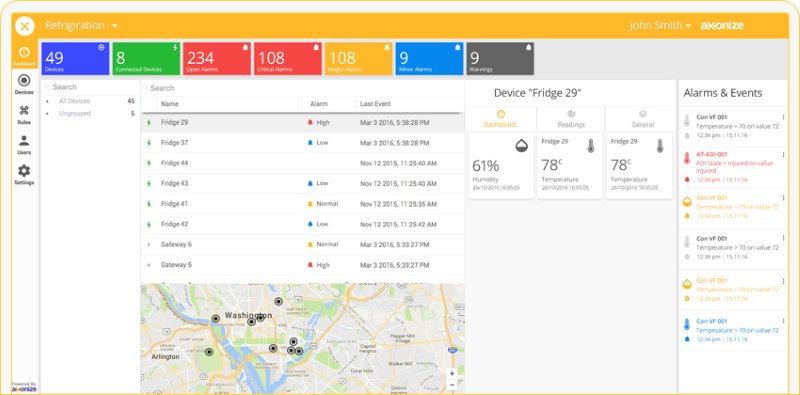
Task: Select the 9 Warnings gray tile
Action: (x=500, y=59)
